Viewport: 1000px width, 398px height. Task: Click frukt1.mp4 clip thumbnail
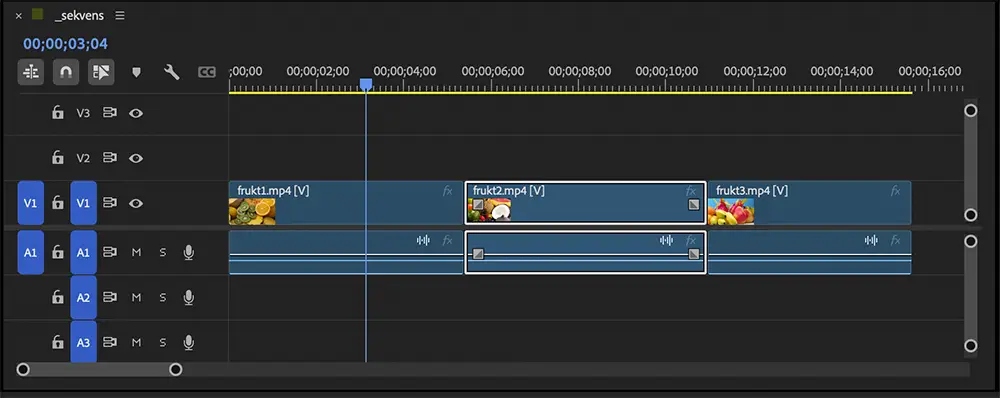point(253,211)
